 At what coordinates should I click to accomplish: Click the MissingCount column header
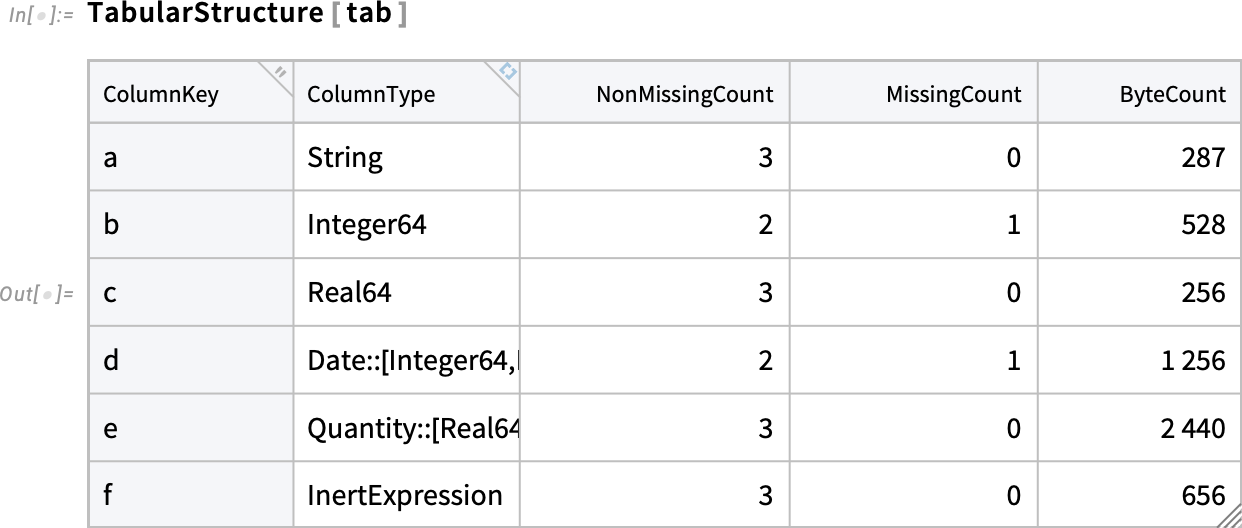(x=914, y=93)
